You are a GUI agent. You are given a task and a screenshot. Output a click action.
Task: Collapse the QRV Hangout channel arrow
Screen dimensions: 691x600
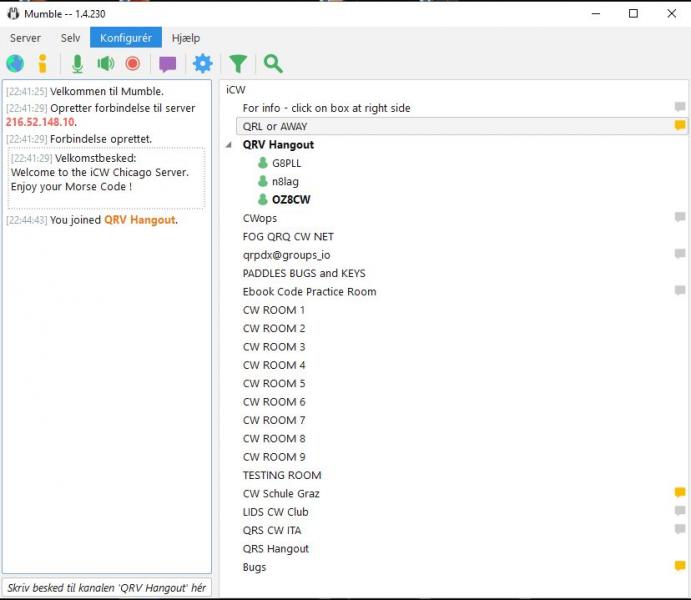coord(229,144)
